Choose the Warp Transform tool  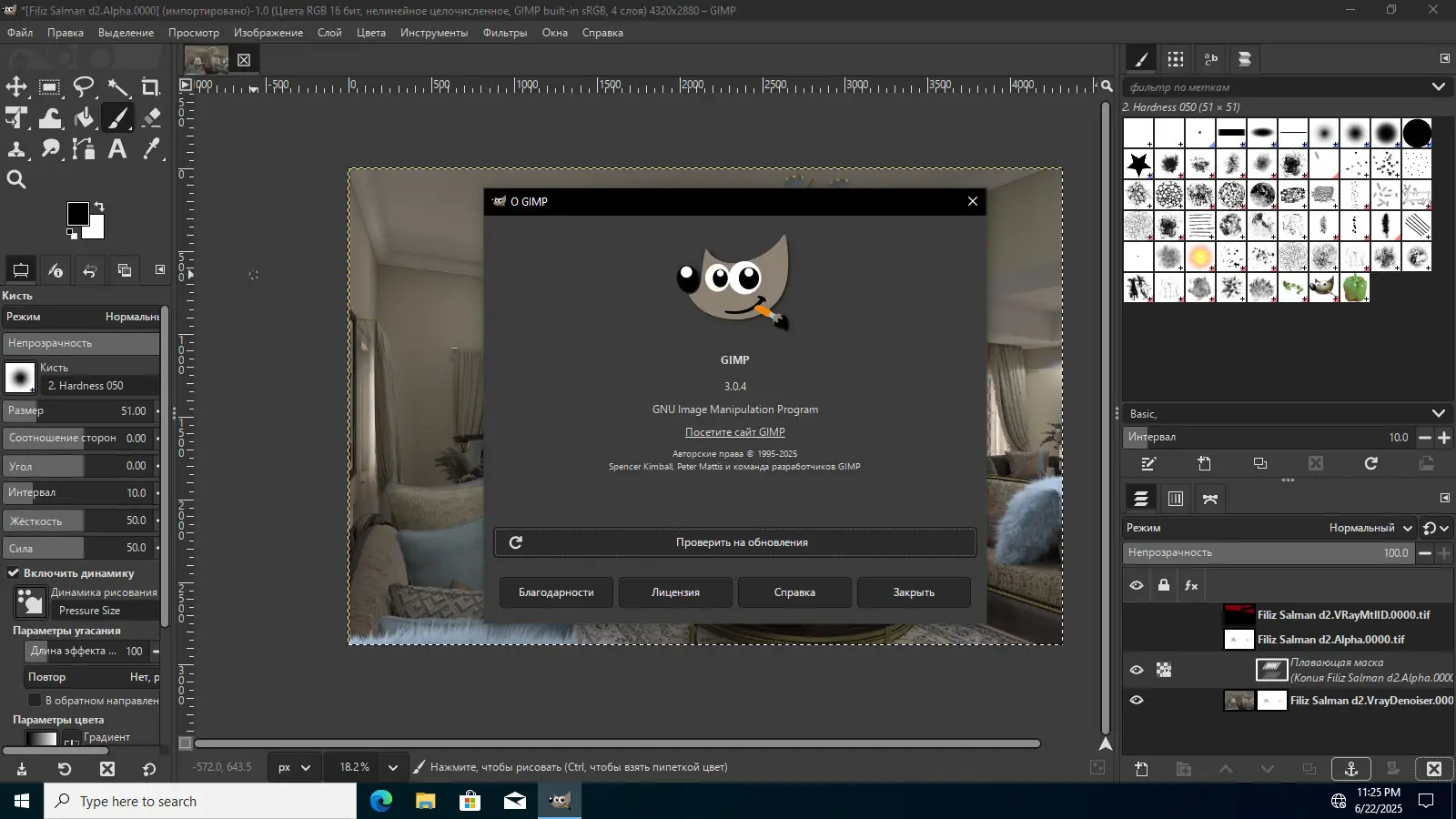(x=50, y=118)
